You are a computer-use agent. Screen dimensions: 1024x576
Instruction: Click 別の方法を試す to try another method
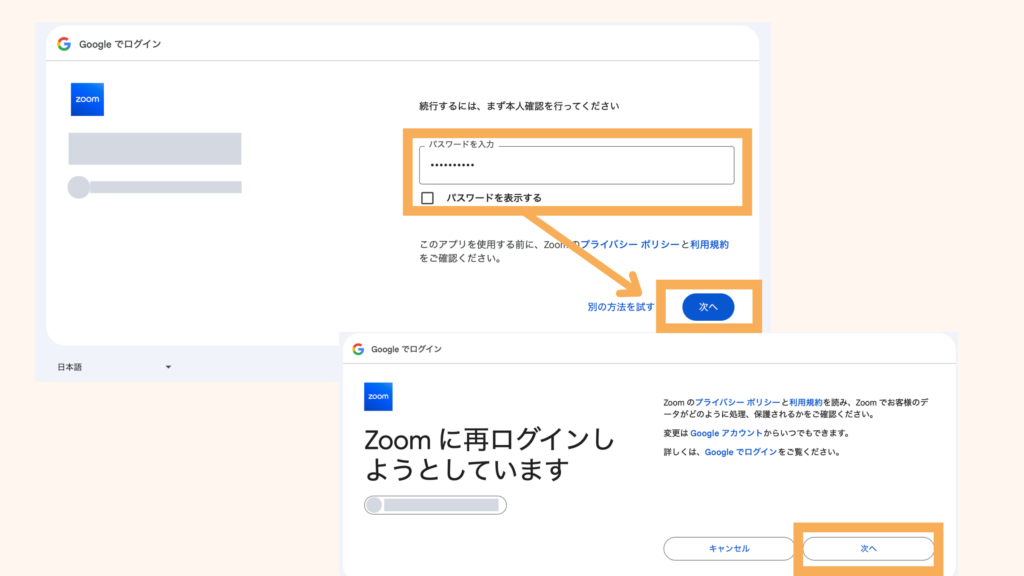tap(622, 307)
